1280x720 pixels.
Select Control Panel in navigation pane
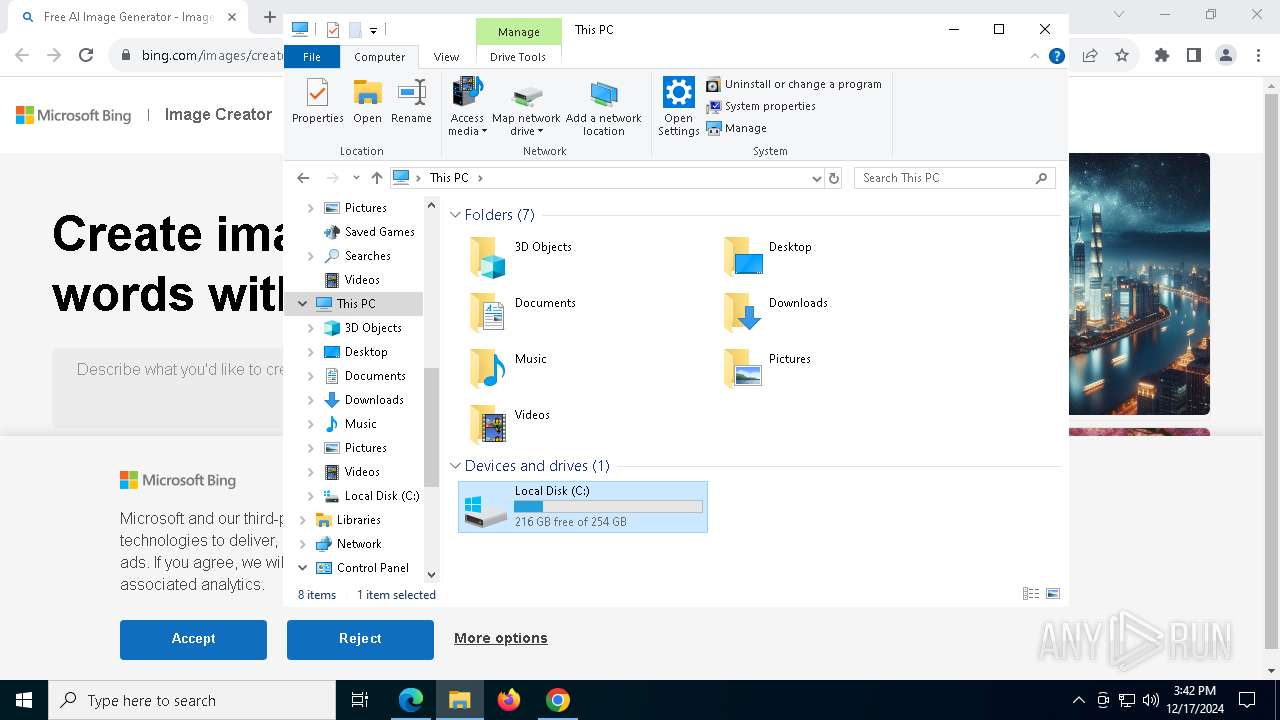point(372,568)
